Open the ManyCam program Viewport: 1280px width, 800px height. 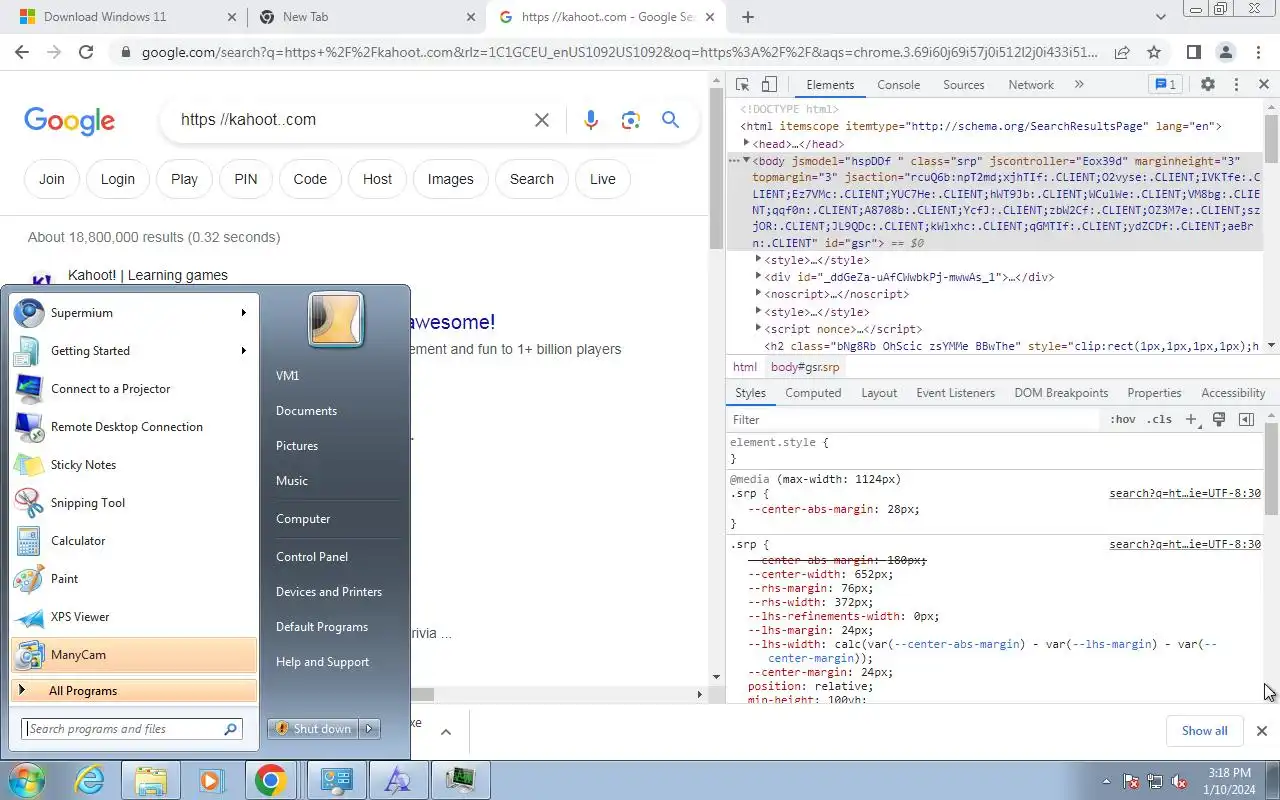coord(134,655)
